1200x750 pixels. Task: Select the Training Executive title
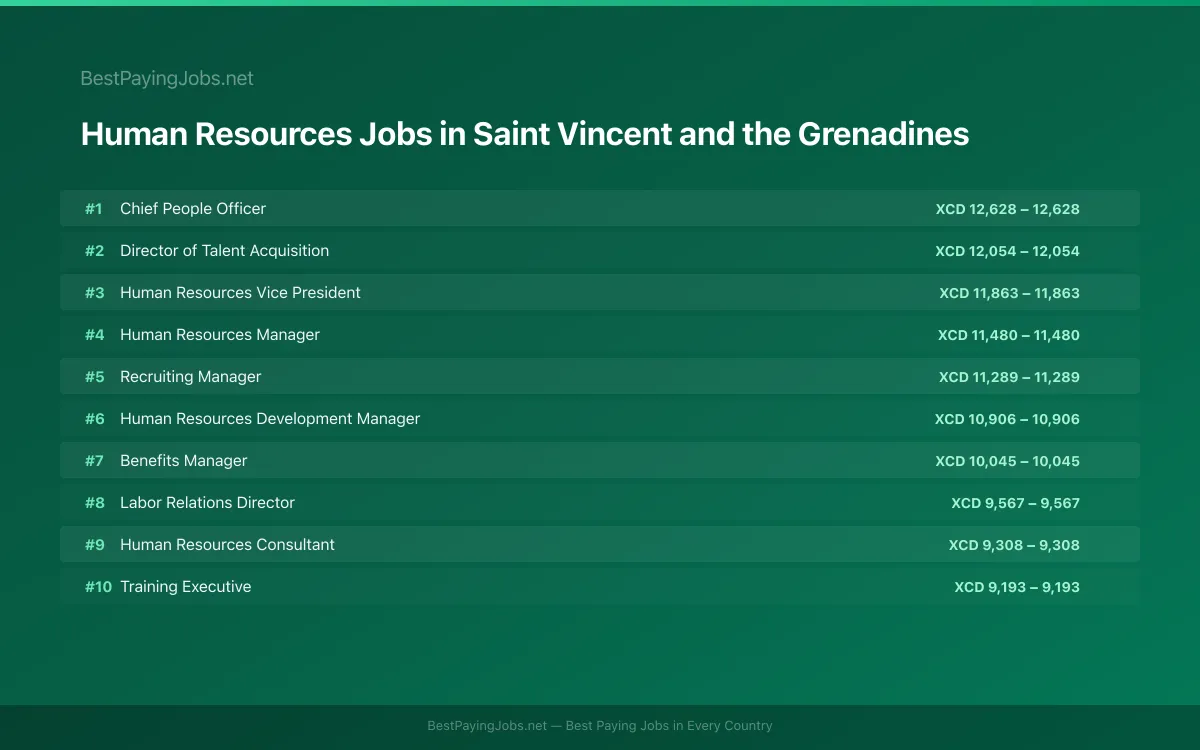tap(186, 587)
